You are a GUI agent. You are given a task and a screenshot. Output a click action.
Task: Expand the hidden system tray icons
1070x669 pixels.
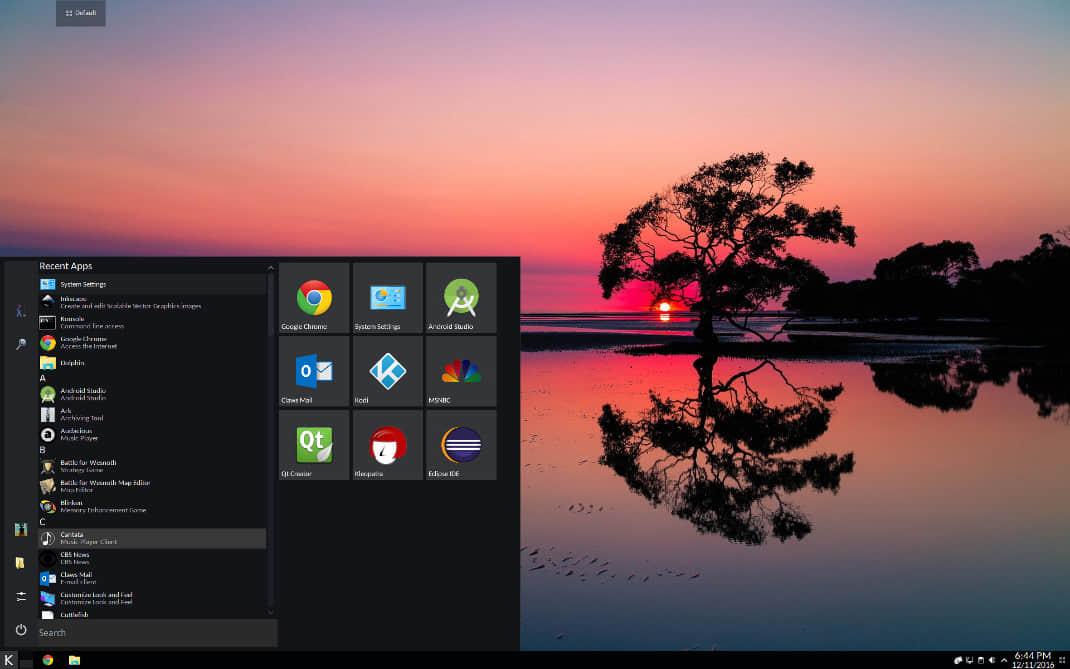point(1004,660)
